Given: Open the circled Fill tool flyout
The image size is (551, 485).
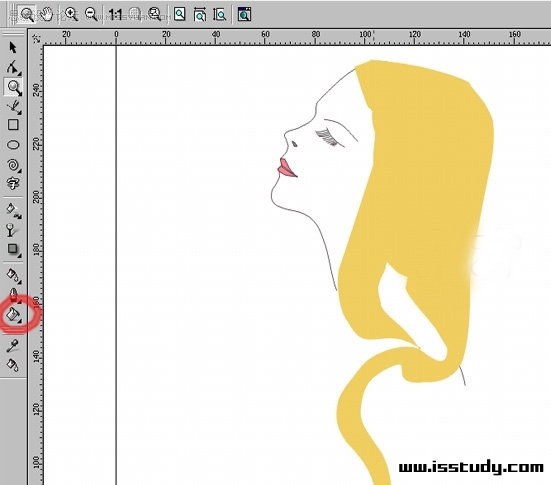Looking at the screenshot, I should coord(14,315).
